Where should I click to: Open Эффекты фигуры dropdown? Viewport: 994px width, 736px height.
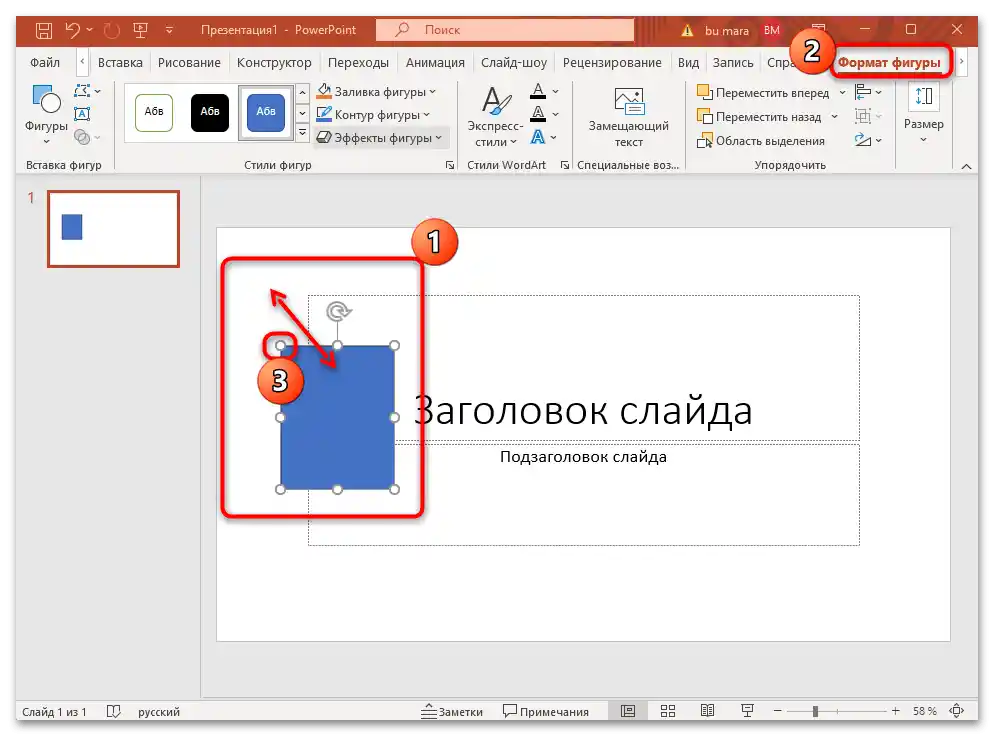click(380, 138)
